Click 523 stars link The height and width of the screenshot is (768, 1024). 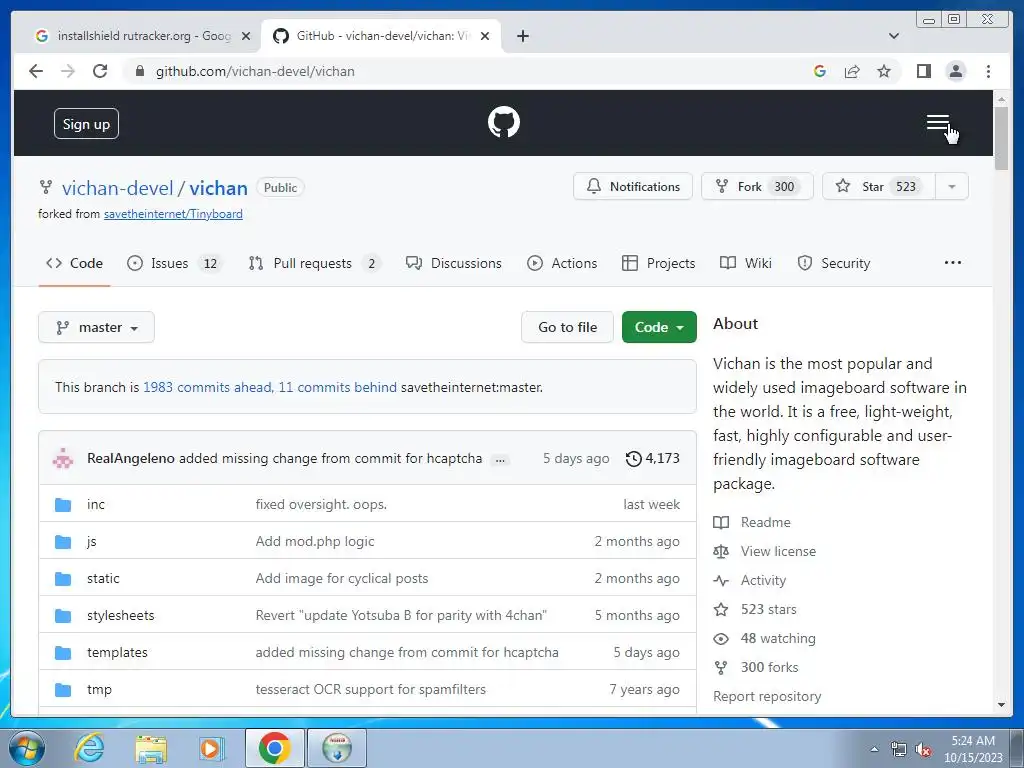[755, 609]
